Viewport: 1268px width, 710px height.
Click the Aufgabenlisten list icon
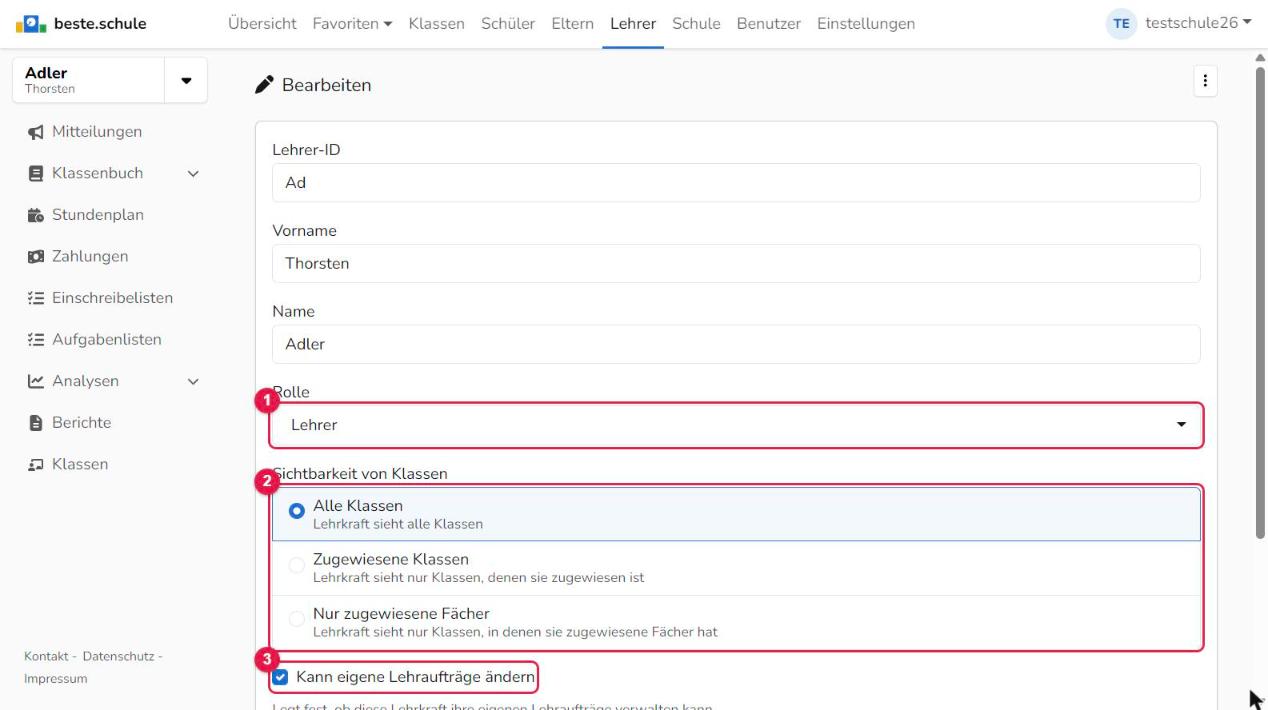pos(35,340)
